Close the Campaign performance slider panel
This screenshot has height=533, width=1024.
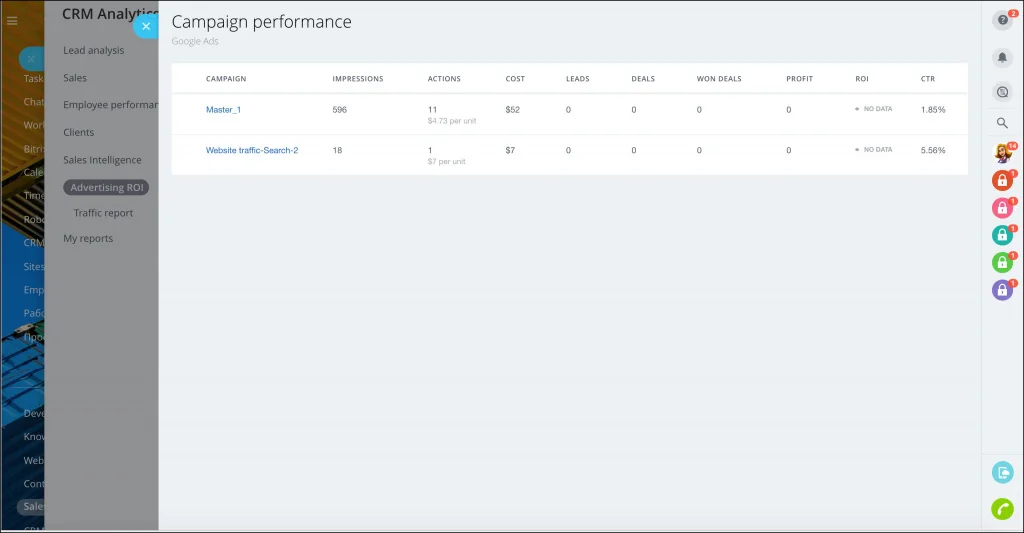146,26
